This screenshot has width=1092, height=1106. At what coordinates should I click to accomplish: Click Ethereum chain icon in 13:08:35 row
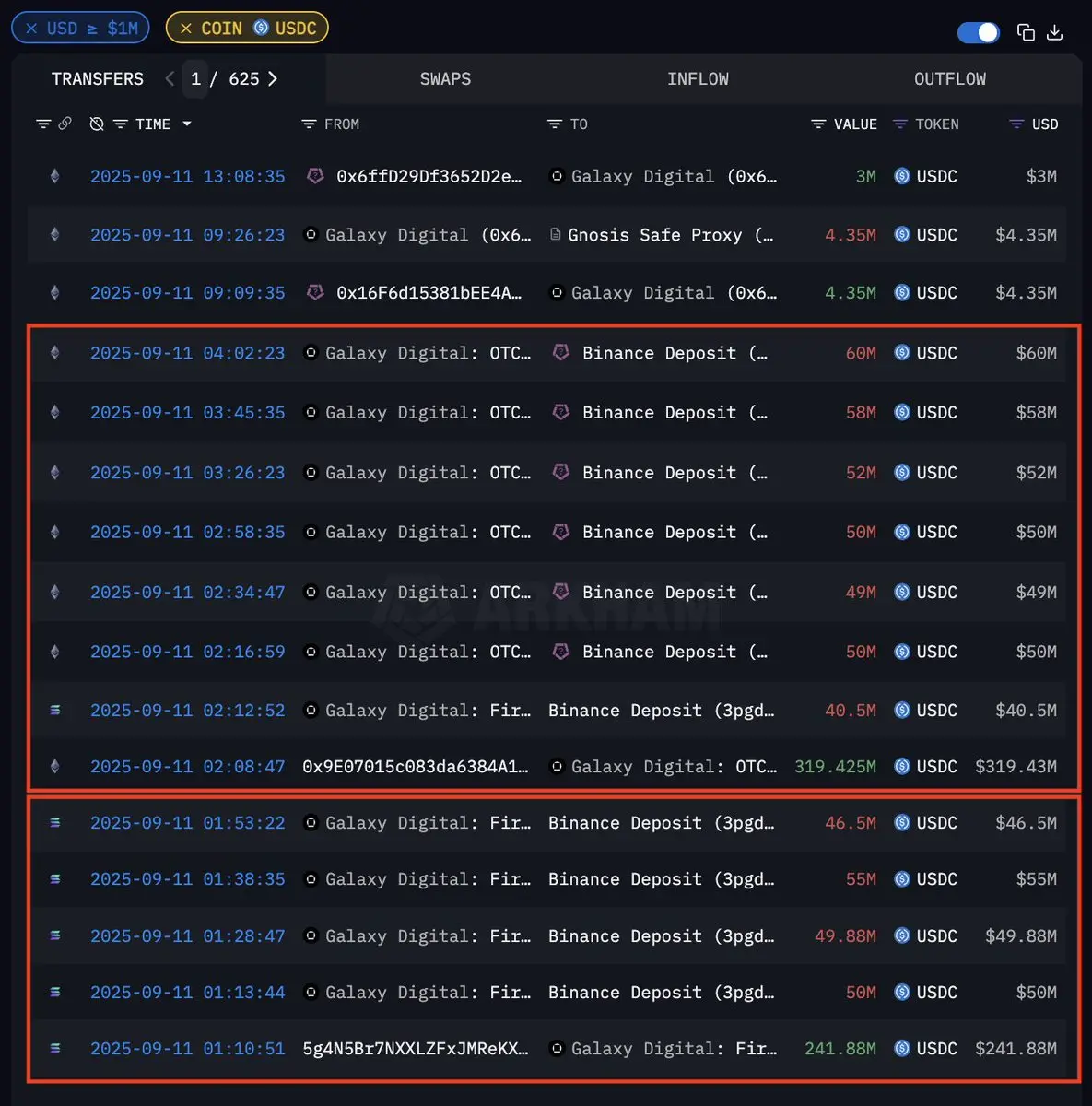[x=54, y=176]
